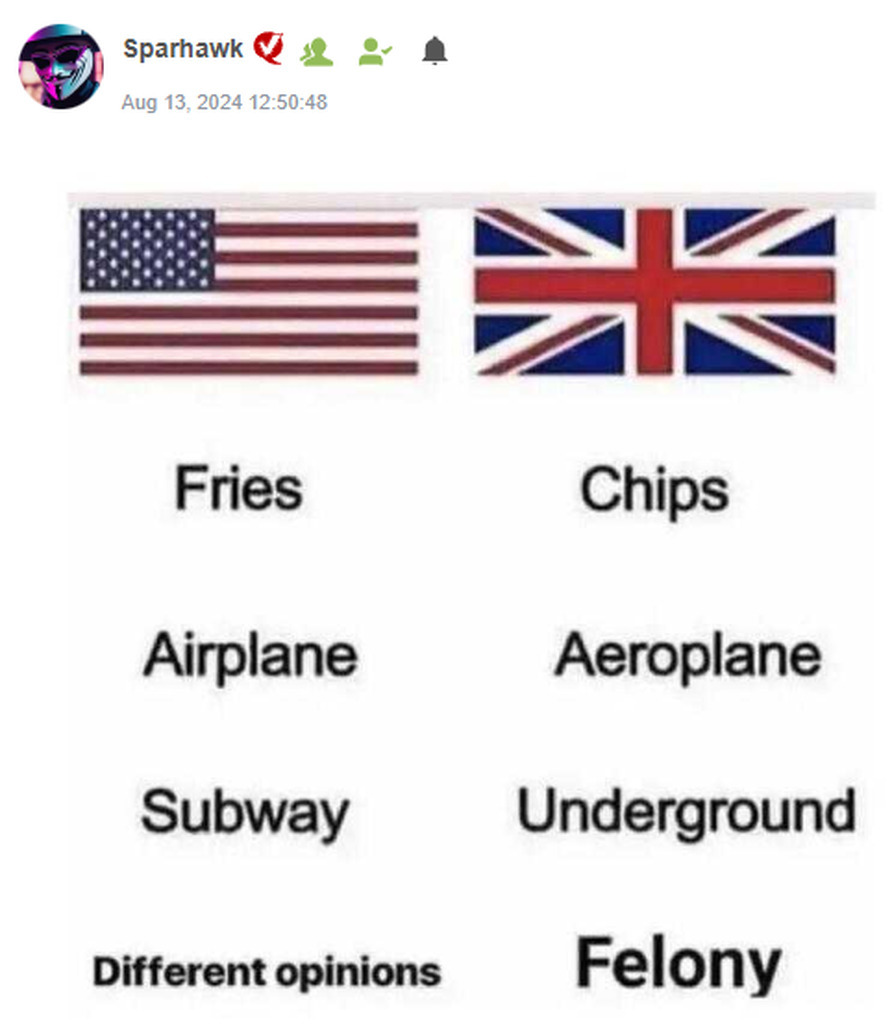The image size is (892, 1024).
Task: Click the word Aeroplane
Action: [x=687, y=656]
